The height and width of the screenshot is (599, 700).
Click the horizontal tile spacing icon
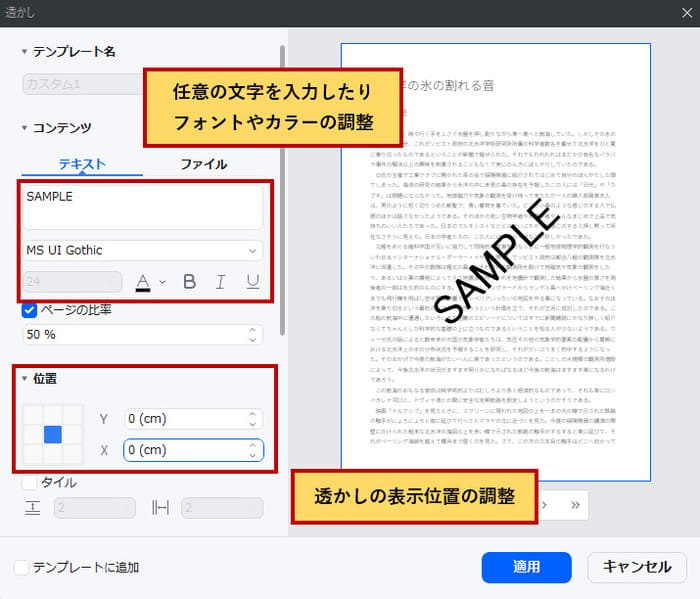[x=161, y=508]
